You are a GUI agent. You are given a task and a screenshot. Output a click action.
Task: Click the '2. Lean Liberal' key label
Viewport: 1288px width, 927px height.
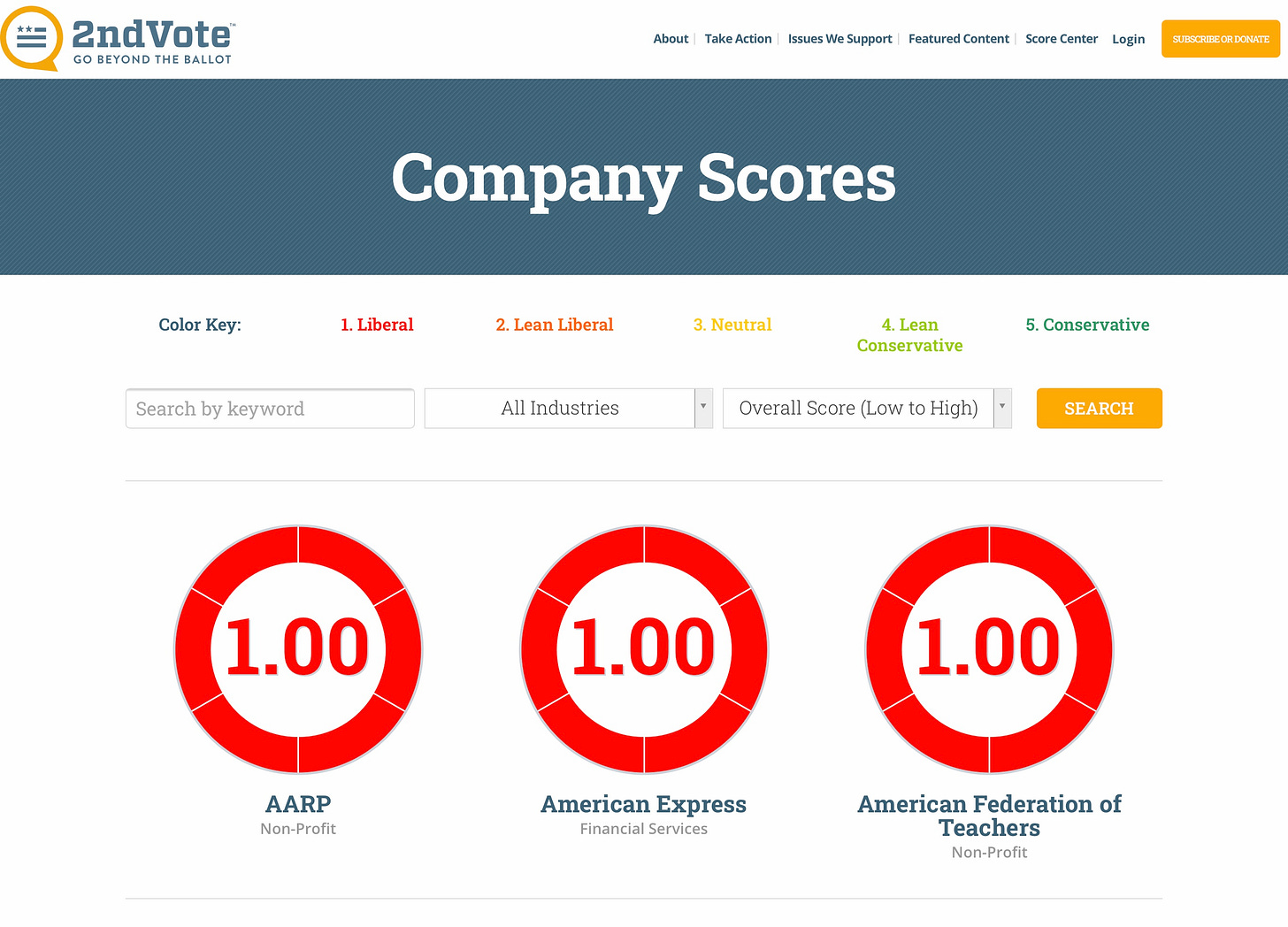click(555, 325)
